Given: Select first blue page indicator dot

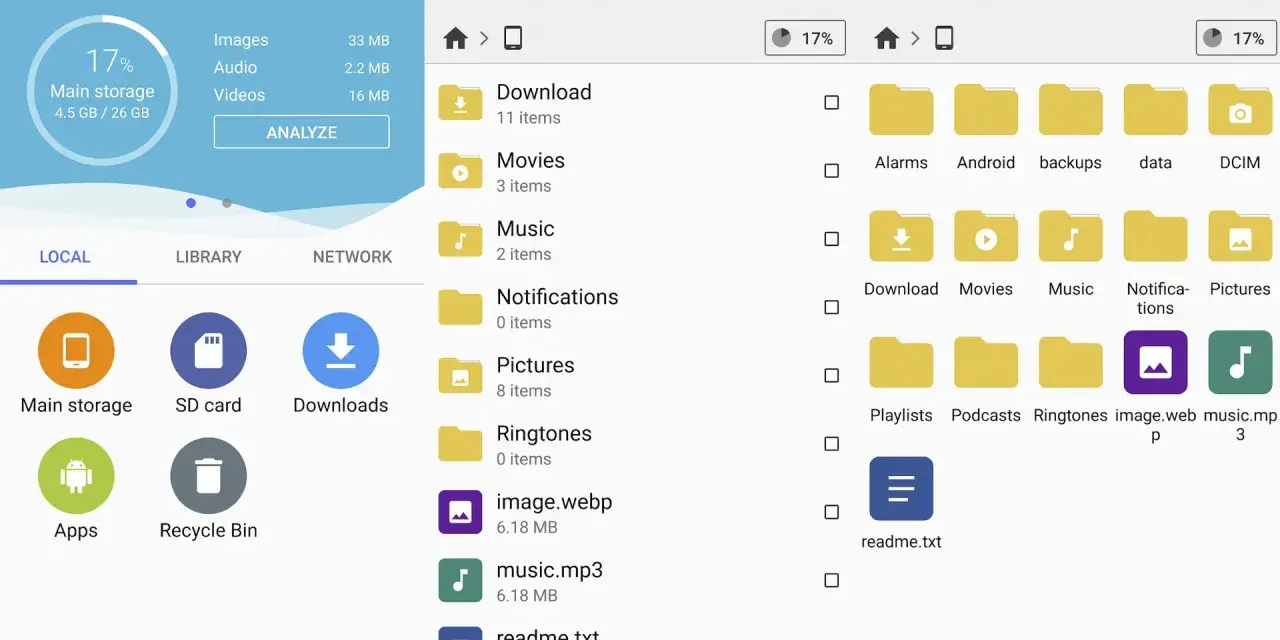Looking at the screenshot, I should [191, 203].
